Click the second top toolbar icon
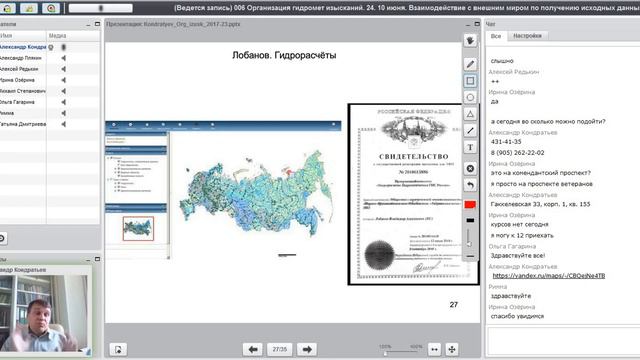 pos(29,8)
